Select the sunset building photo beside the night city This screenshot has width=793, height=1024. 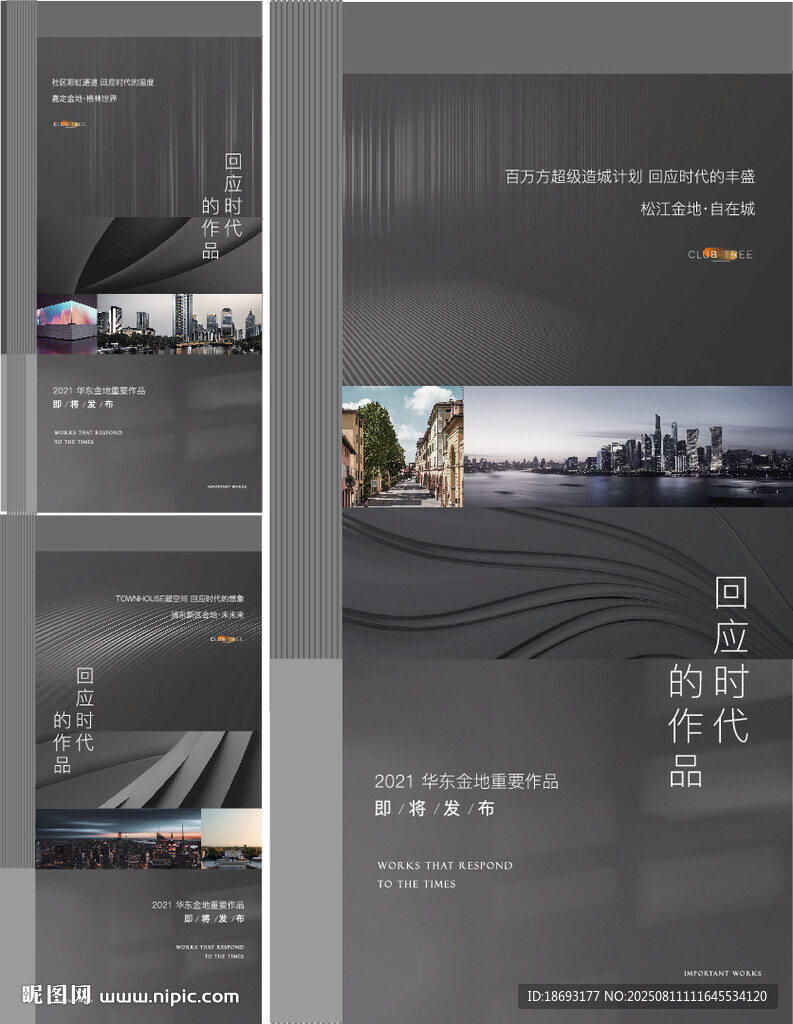click(x=231, y=839)
